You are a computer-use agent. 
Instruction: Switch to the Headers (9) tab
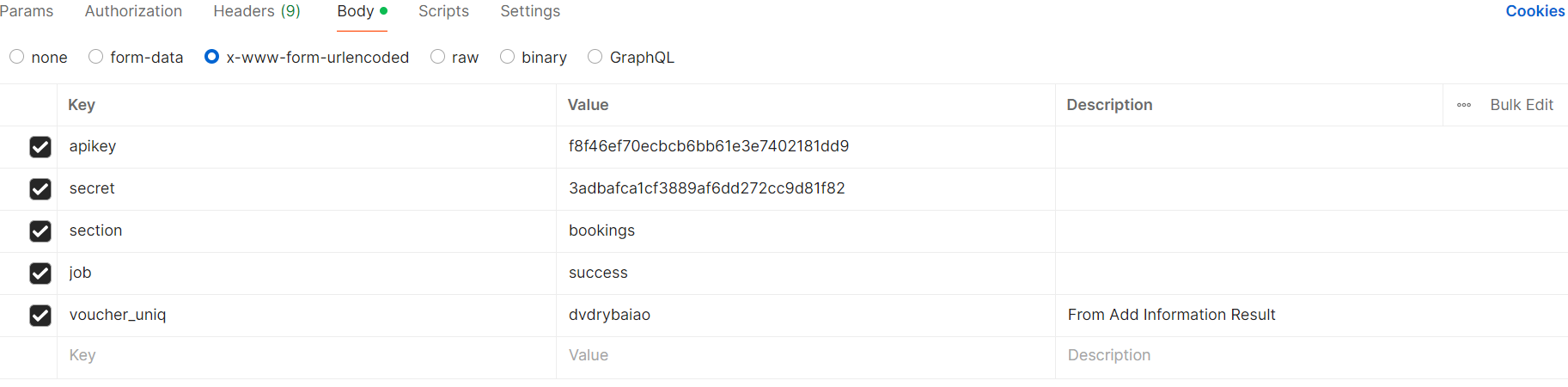click(257, 11)
